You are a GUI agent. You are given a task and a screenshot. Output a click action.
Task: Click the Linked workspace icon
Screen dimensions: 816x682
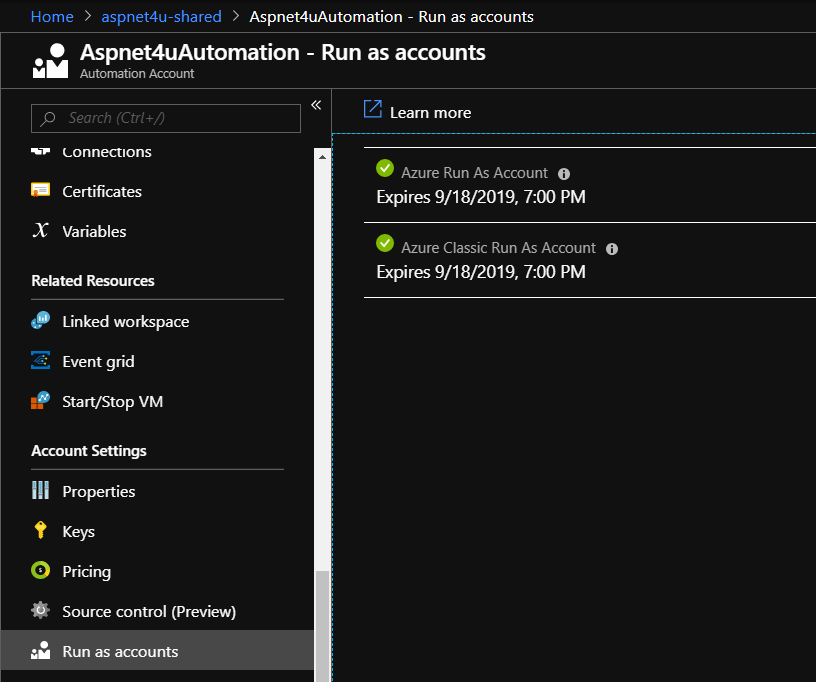point(41,320)
